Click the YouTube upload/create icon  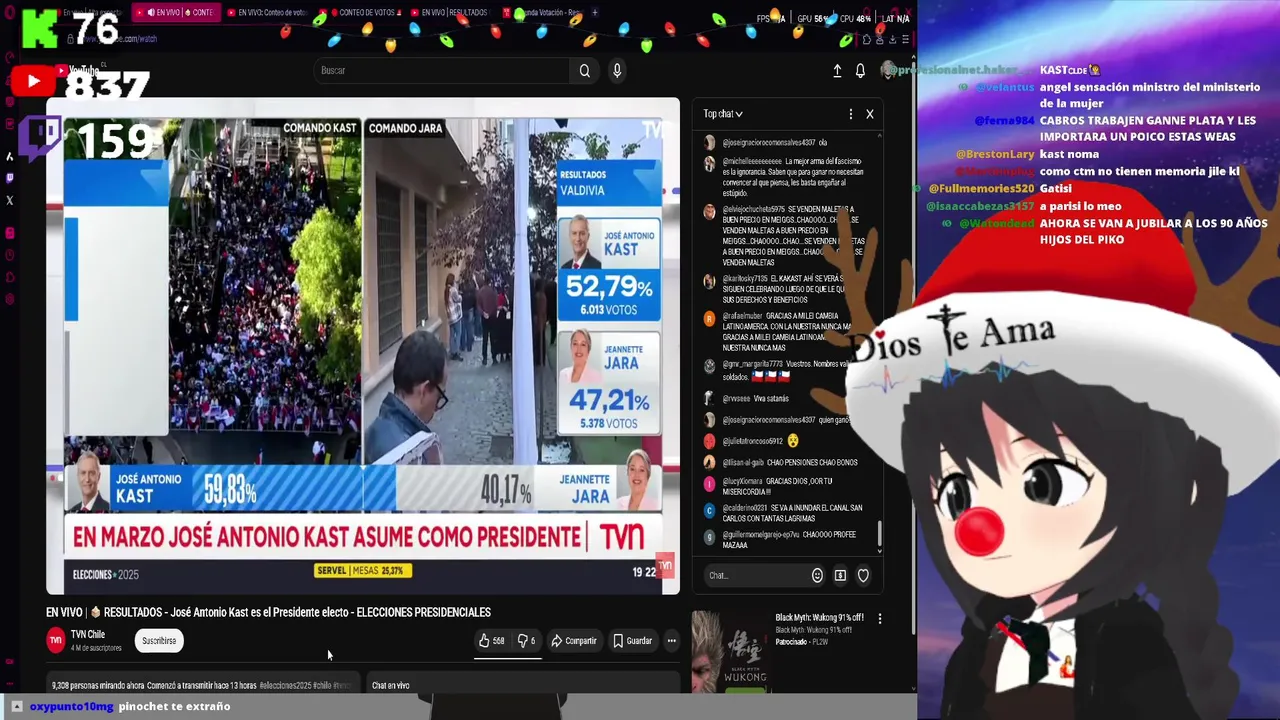point(837,71)
